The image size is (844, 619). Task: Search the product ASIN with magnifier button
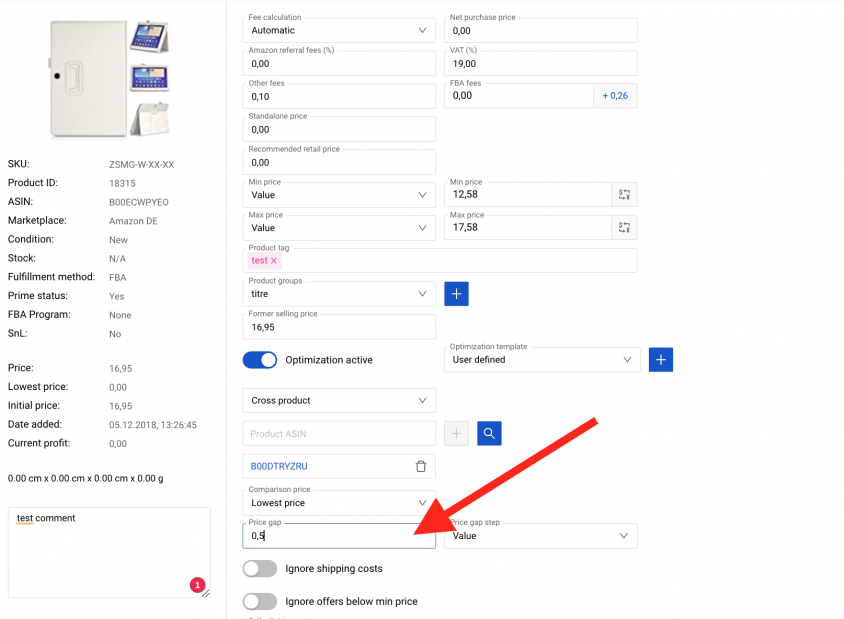489,433
